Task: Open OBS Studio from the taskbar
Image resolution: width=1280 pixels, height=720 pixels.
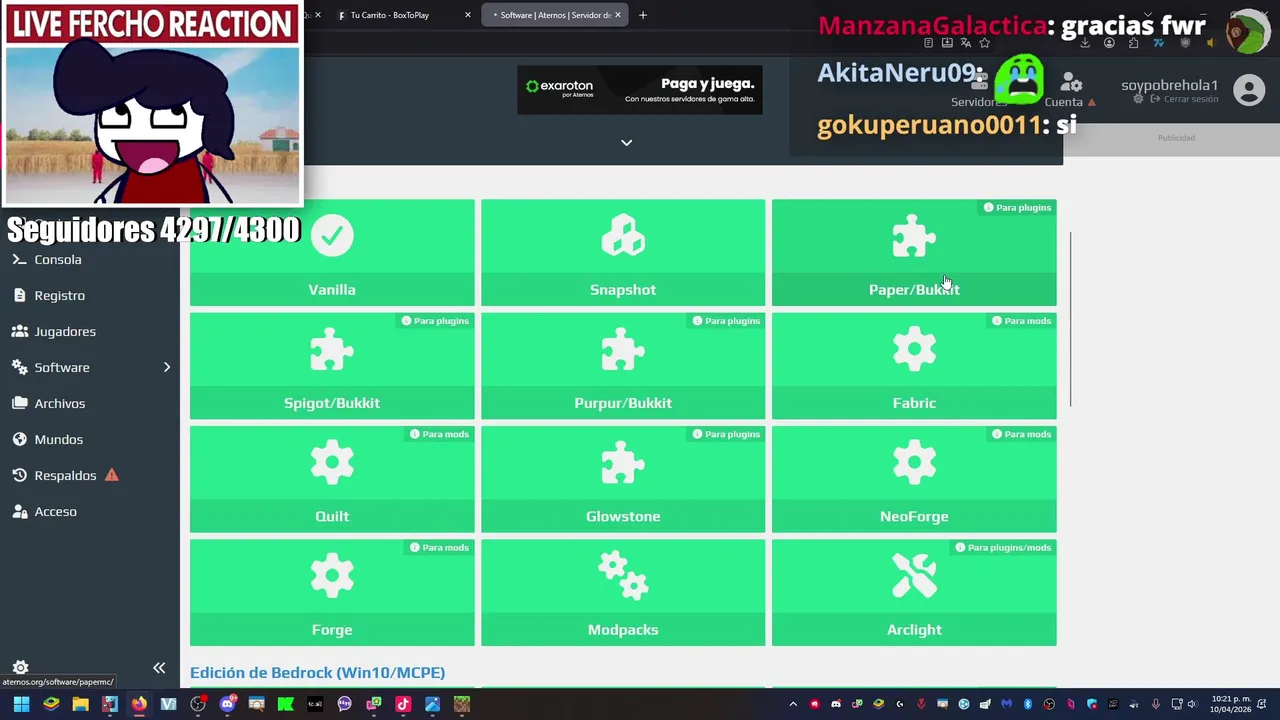Action: (198, 704)
